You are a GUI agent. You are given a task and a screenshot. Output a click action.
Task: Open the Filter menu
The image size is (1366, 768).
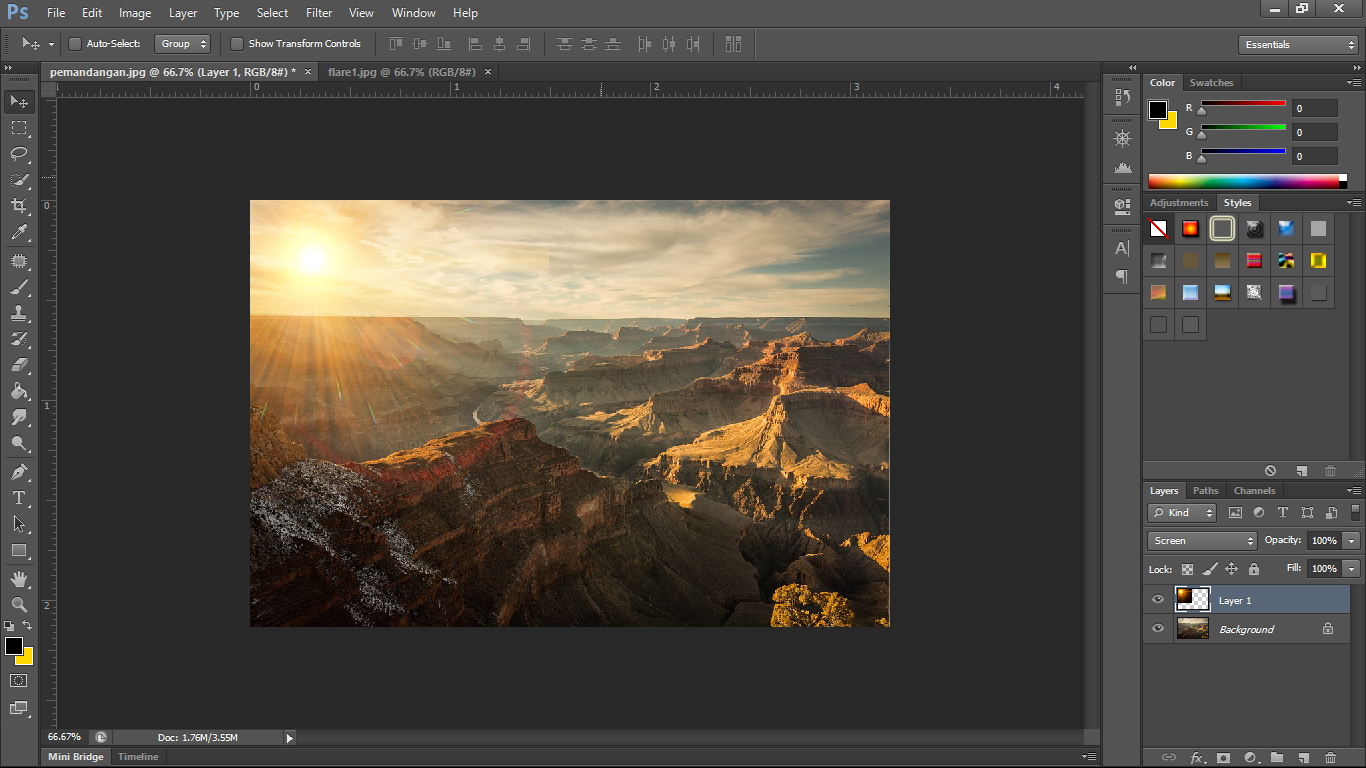point(319,13)
